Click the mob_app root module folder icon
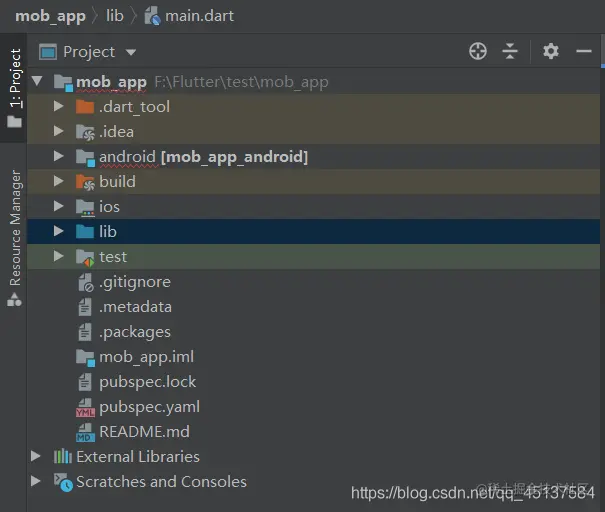 (63, 83)
